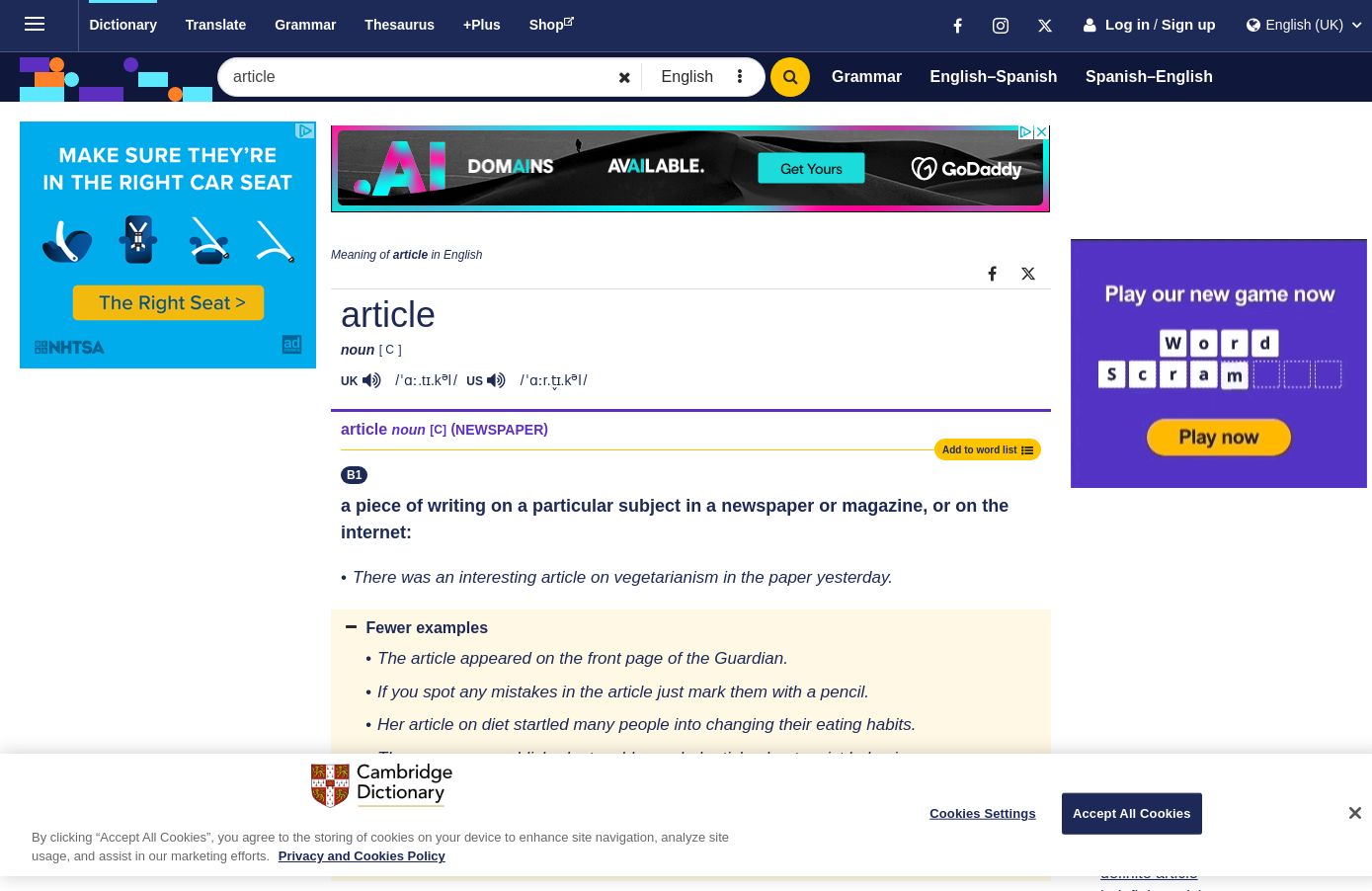This screenshot has height=891, width=1372.
Task: Go to the Translate menu item
Action: 215,25
